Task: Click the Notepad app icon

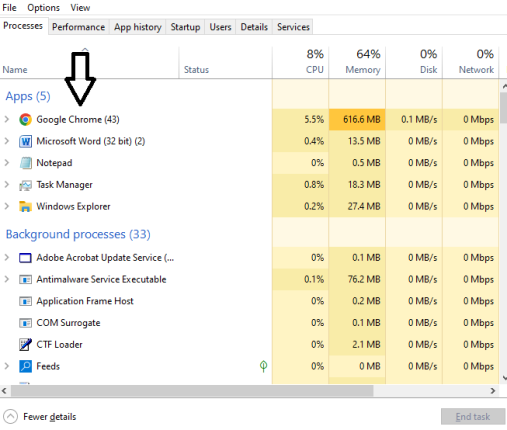Action: 25,163
